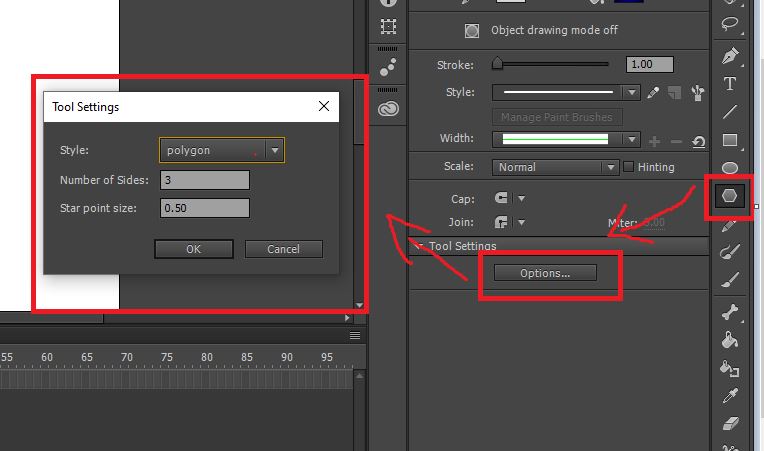Open the stroke Style dropdown in Properties

pos(566,92)
